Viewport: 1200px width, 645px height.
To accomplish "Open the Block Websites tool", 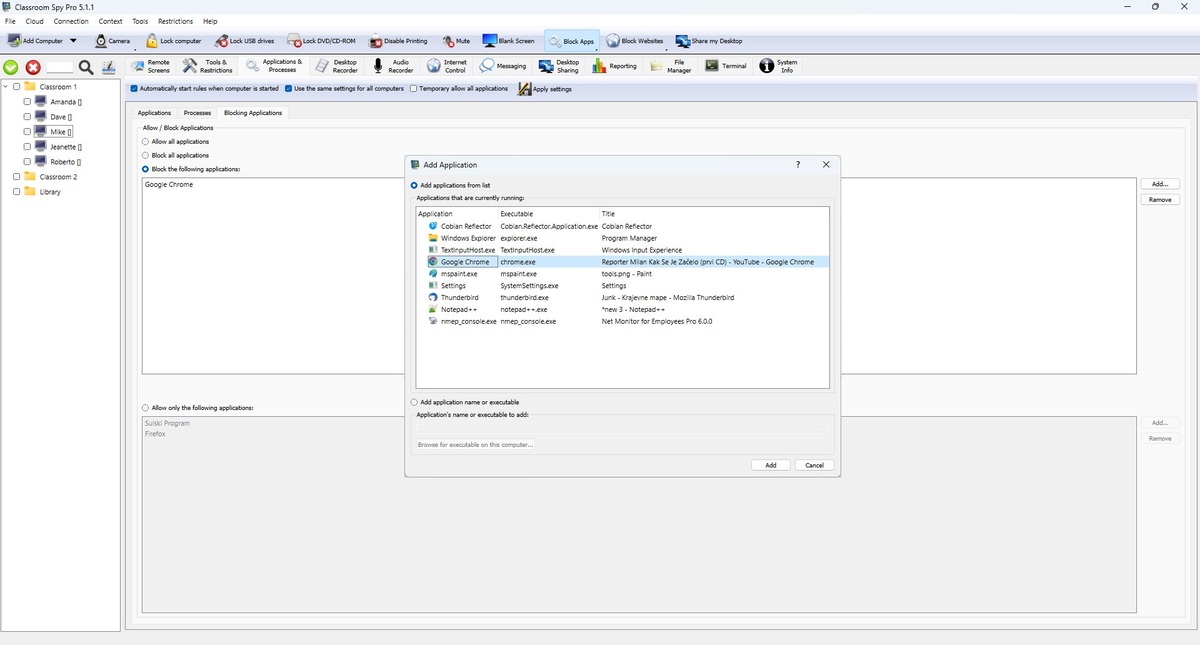I will pos(634,41).
